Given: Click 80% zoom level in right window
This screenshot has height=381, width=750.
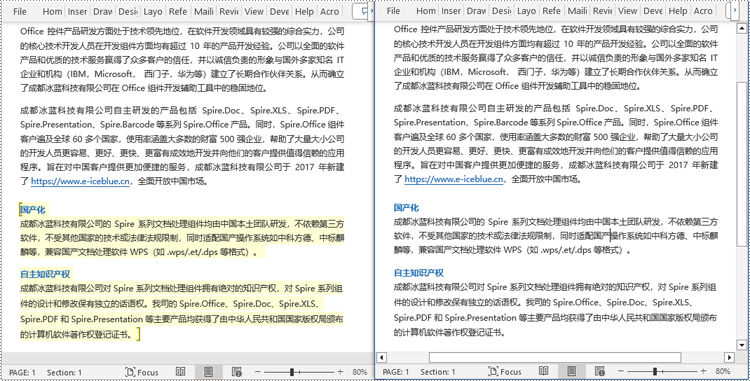Looking at the screenshot, I should [723, 372].
